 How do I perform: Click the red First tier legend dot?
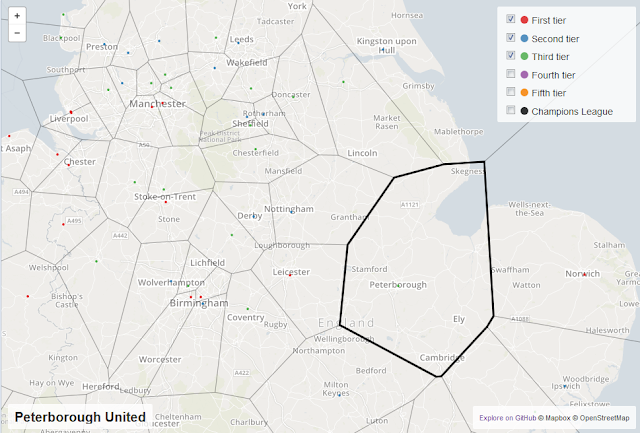click(x=524, y=20)
